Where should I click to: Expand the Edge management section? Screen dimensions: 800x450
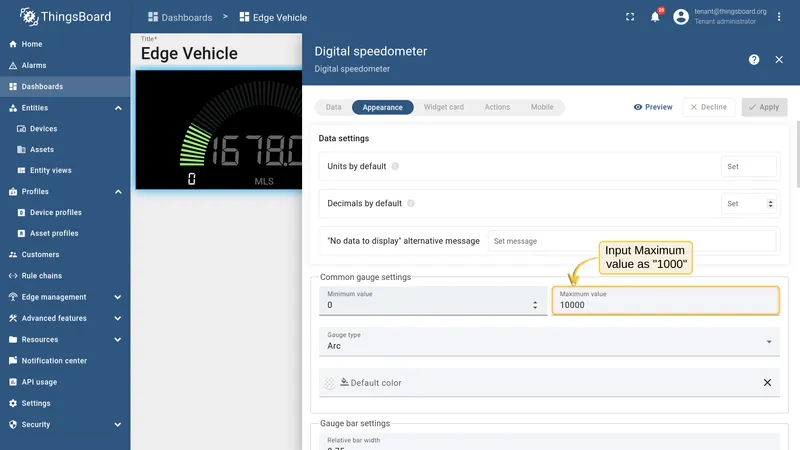118,297
